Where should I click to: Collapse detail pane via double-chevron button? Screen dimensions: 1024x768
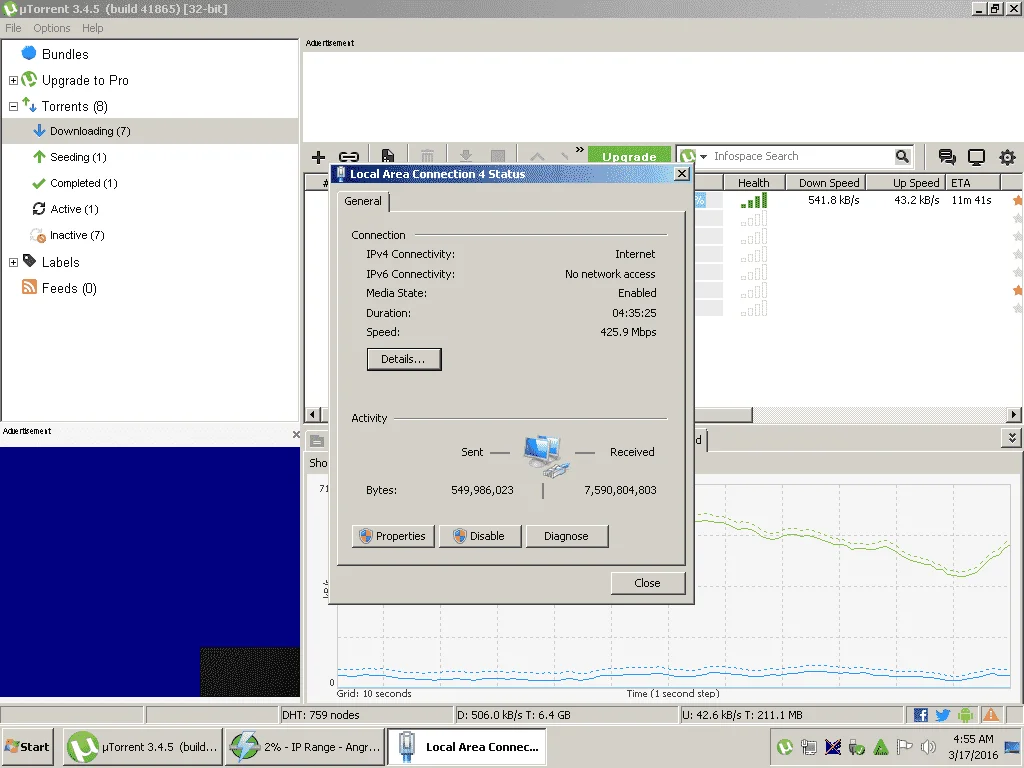coord(1012,438)
